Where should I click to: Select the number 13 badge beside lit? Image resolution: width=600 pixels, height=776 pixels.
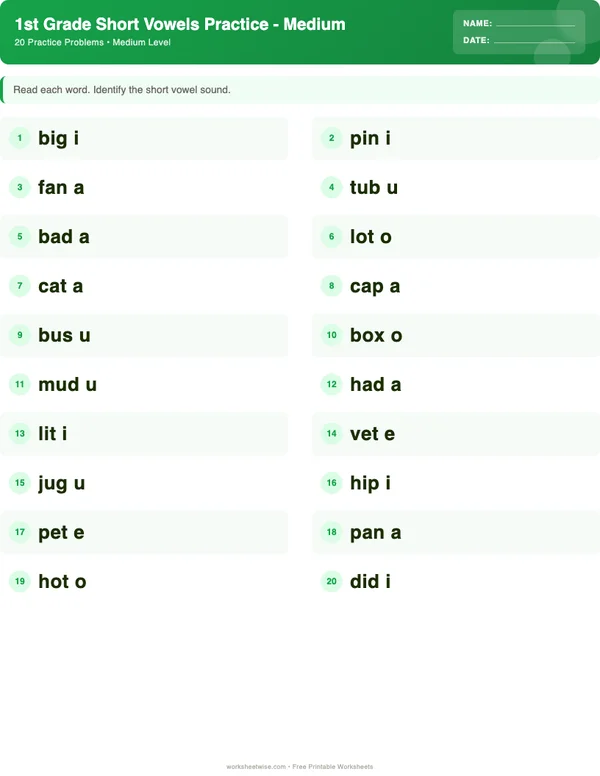pos(19,434)
